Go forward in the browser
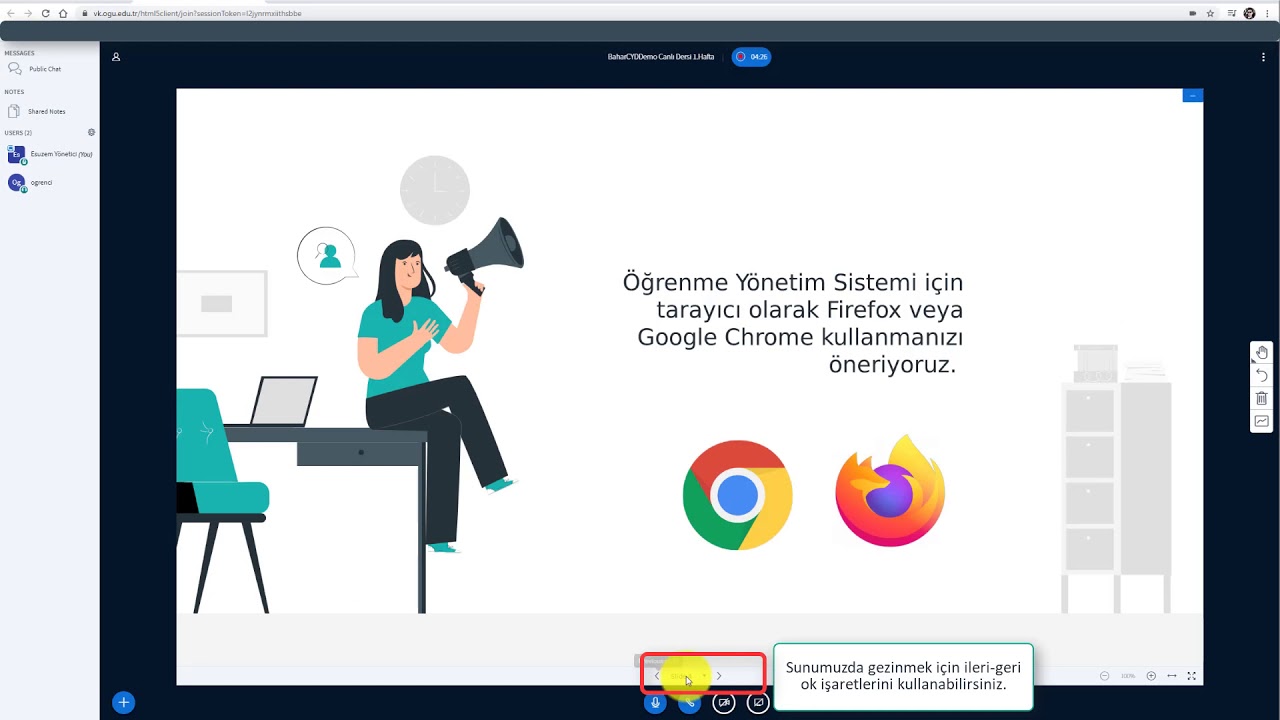This screenshot has height=720, width=1280. pyautogui.click(x=28, y=13)
